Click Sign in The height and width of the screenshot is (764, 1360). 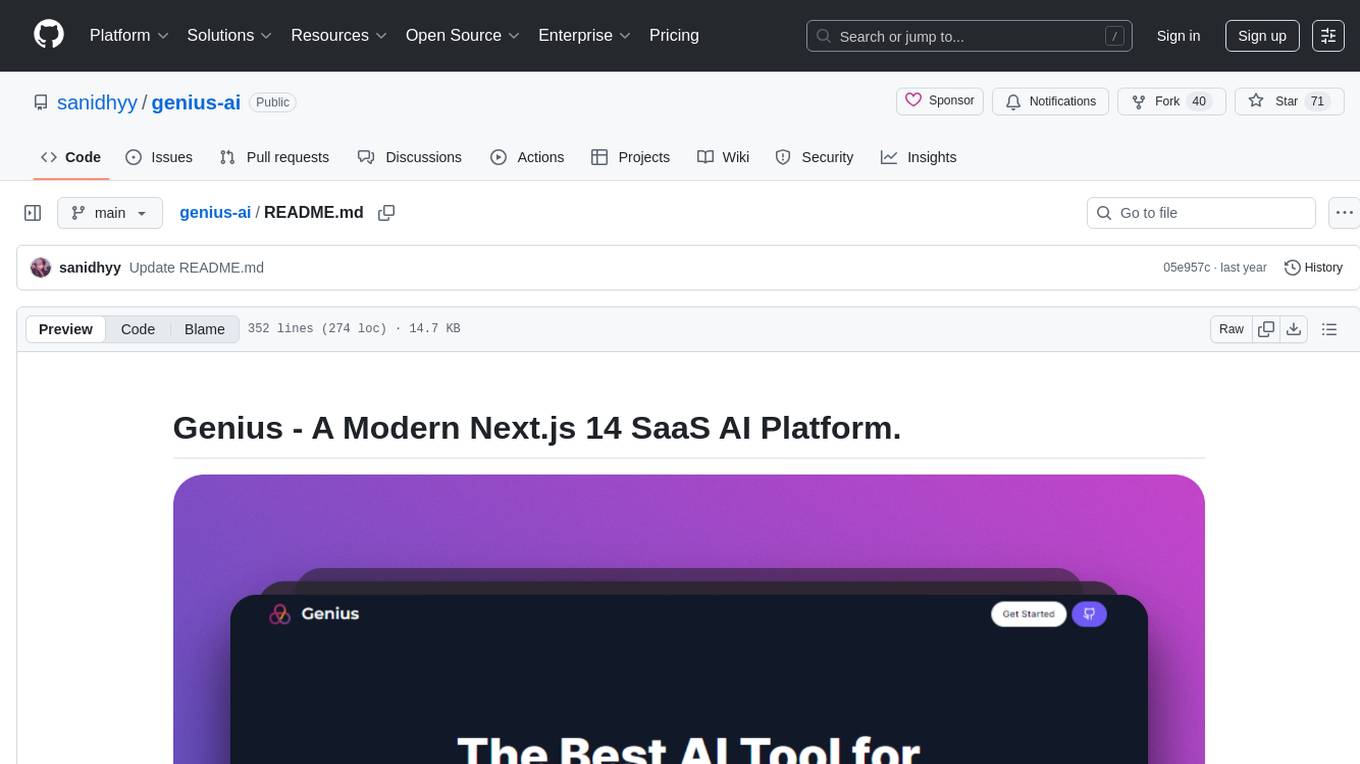point(1178,36)
